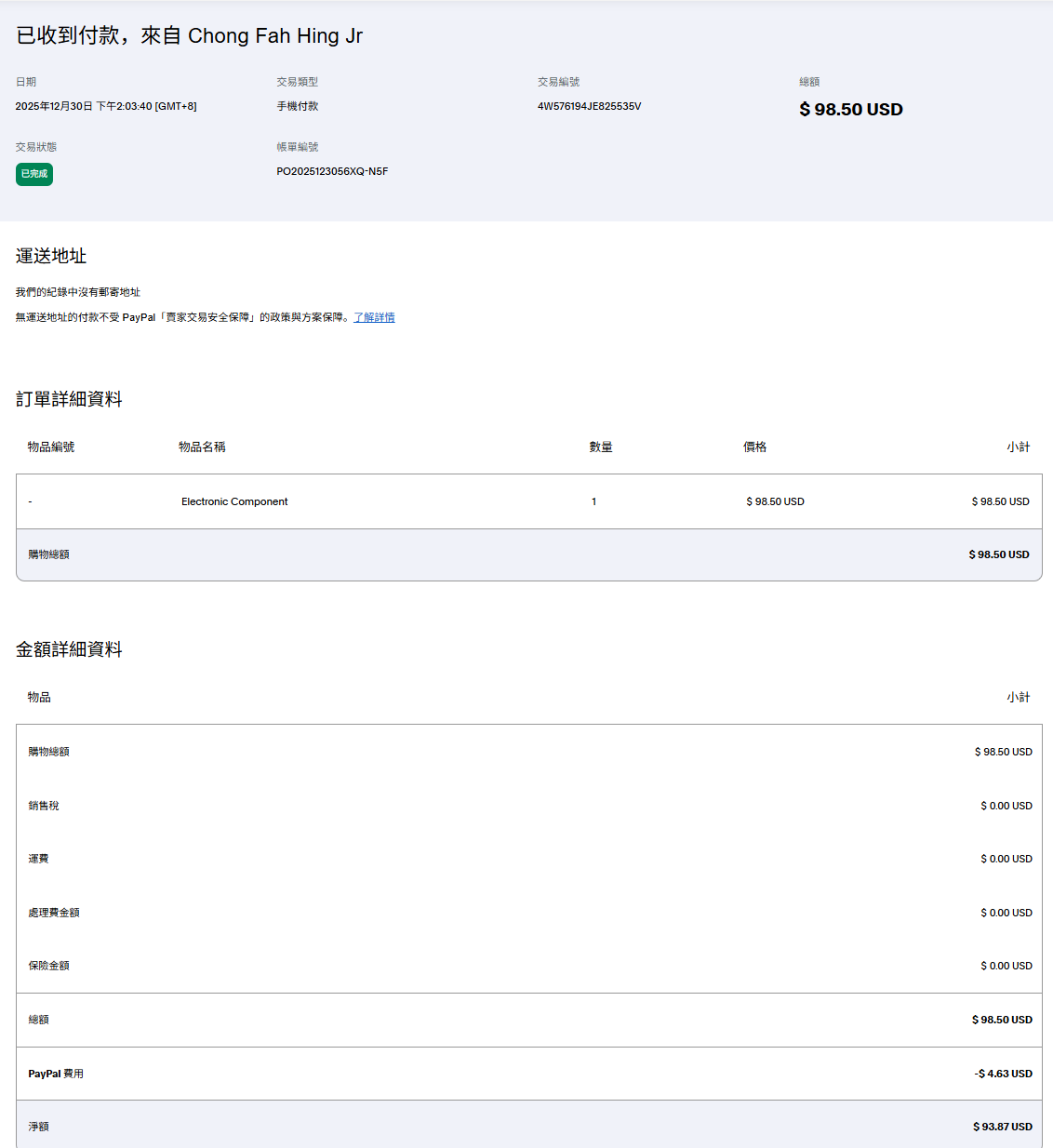Click the -$ 4.63 USD fee amount
1053x1148 pixels.
[1003, 1074]
